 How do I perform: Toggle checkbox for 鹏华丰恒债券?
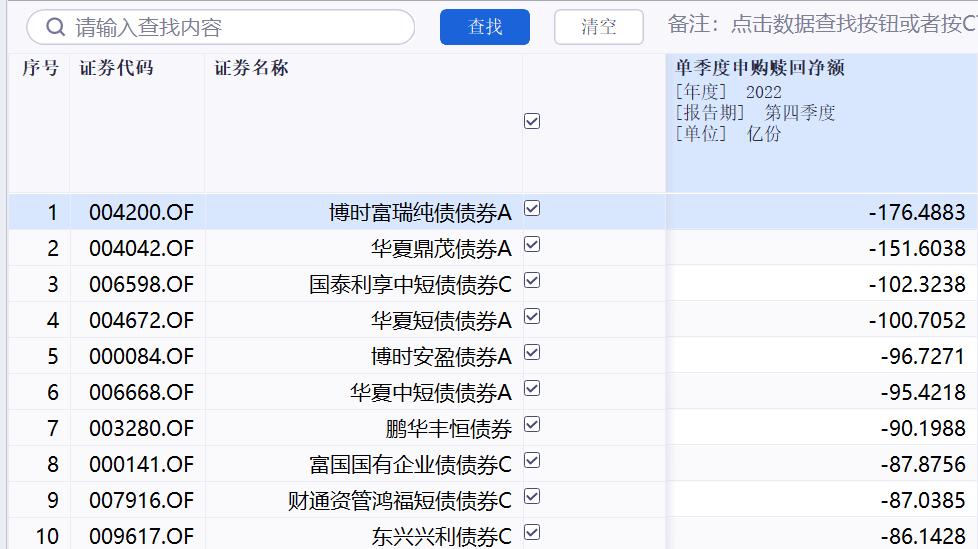(x=532, y=425)
